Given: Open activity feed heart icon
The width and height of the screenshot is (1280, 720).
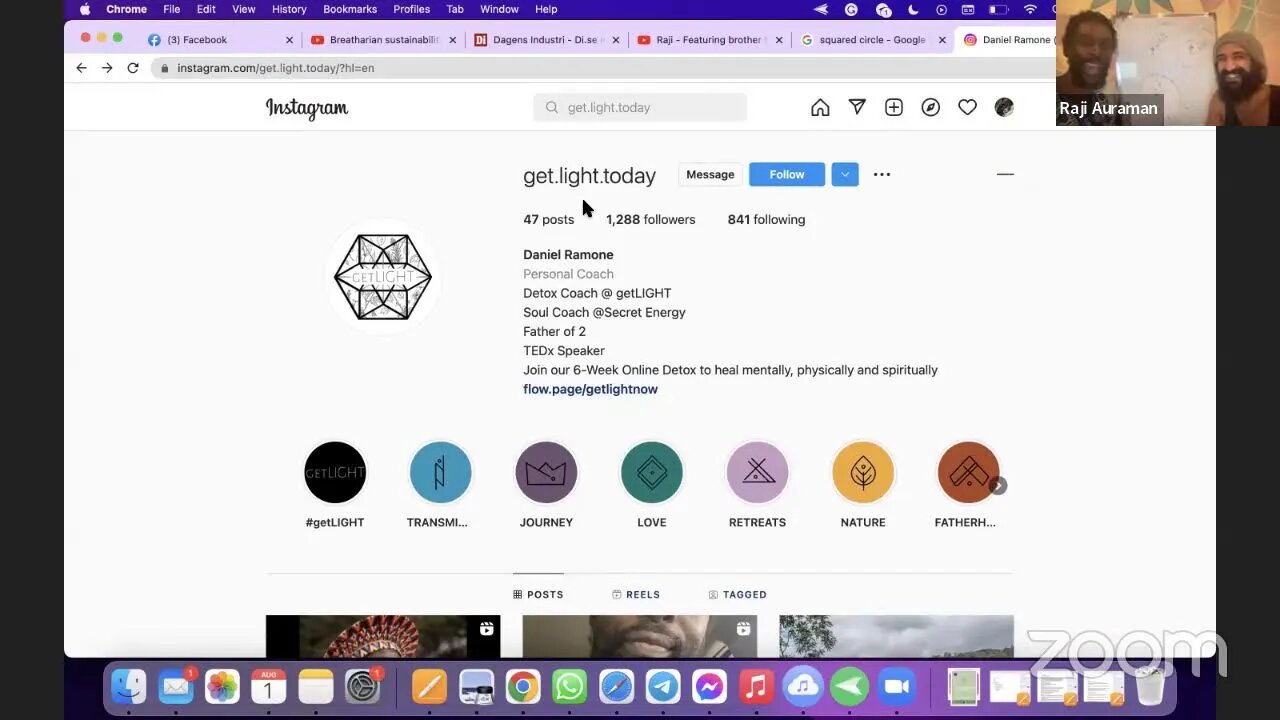Looking at the screenshot, I should [967, 107].
